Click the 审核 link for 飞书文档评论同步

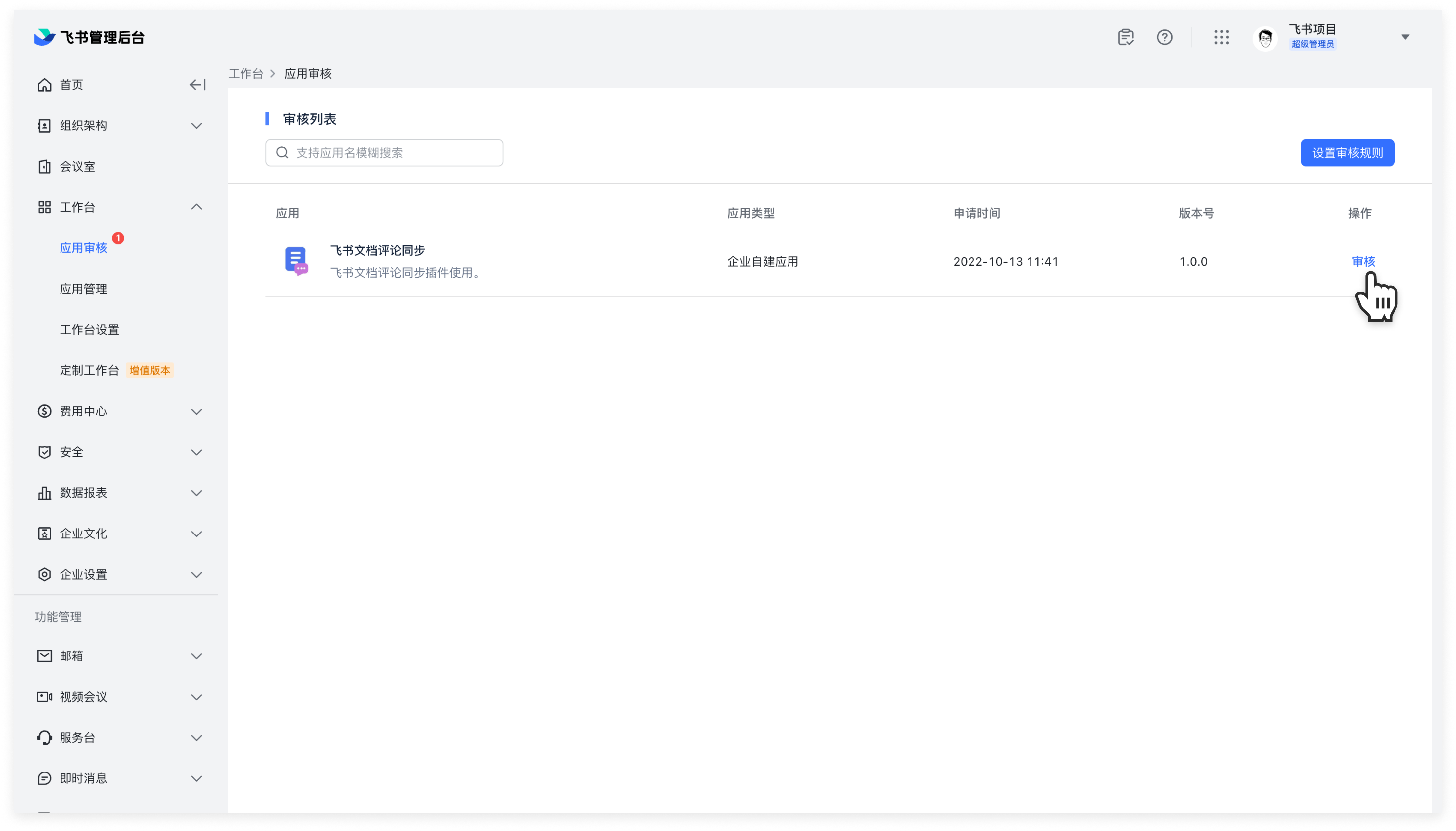1363,261
